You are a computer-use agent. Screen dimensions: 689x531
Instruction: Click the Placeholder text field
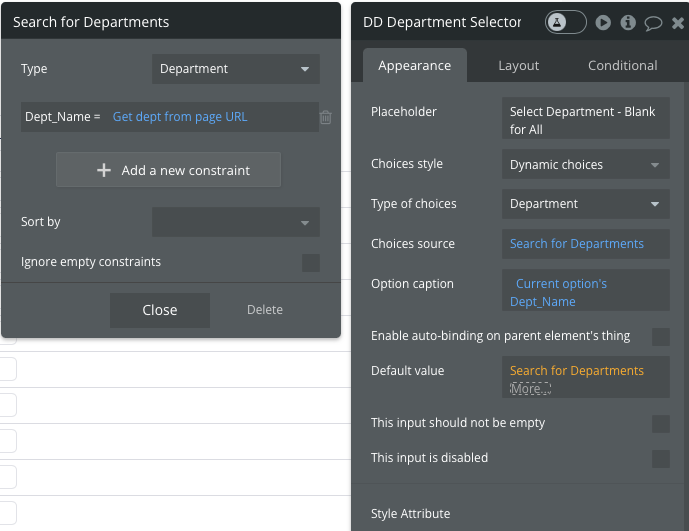[x=585, y=120]
